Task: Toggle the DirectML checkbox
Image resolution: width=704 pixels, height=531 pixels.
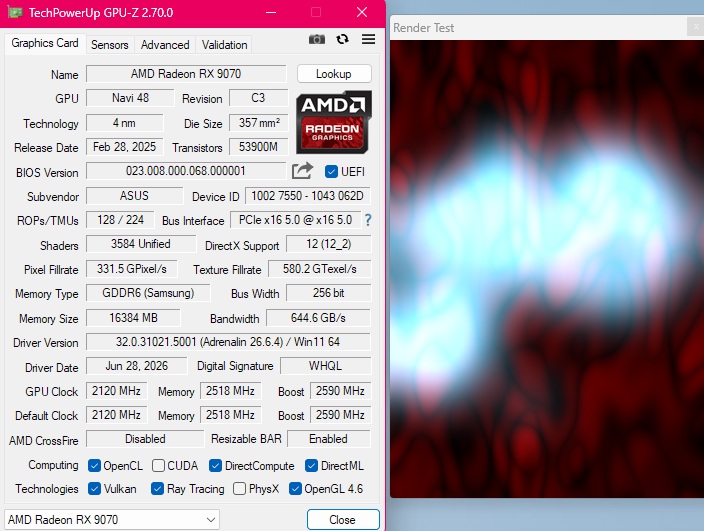Action: point(311,465)
